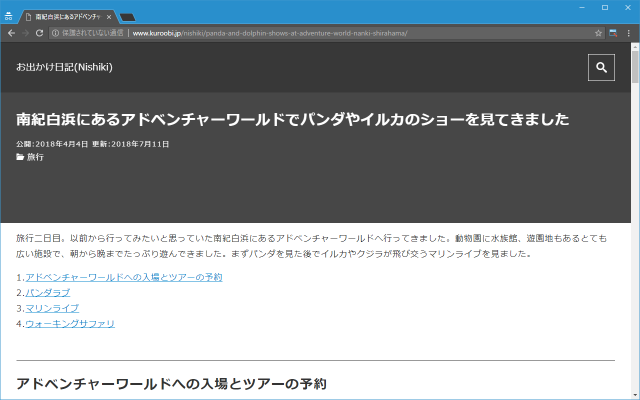
Task: Click the incognito icon at window top-left
Action: [x=8, y=16]
